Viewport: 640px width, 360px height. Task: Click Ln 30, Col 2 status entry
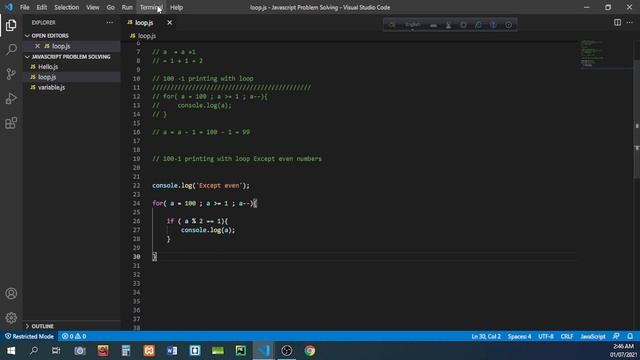click(x=486, y=336)
